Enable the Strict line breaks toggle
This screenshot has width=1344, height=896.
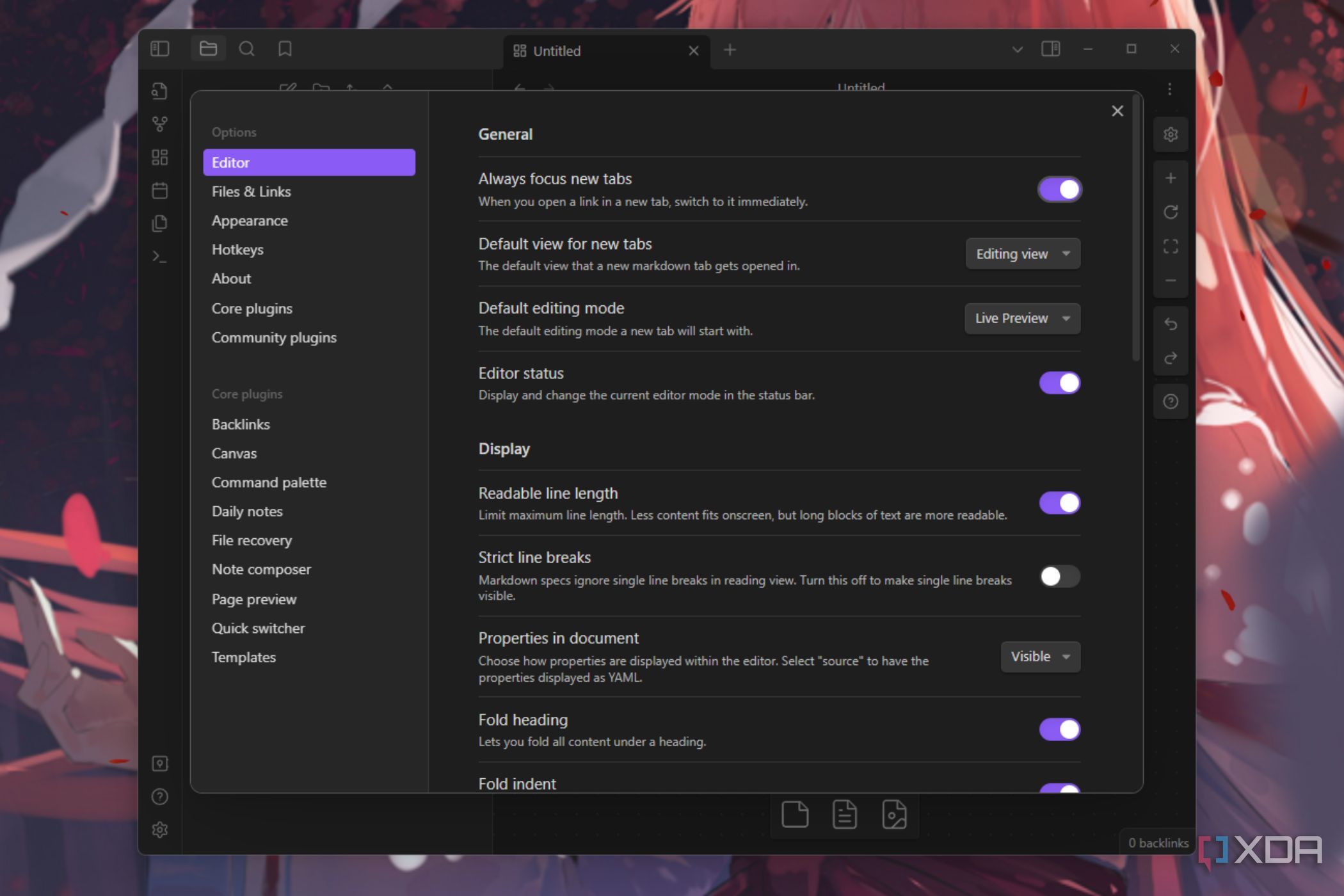click(x=1060, y=577)
